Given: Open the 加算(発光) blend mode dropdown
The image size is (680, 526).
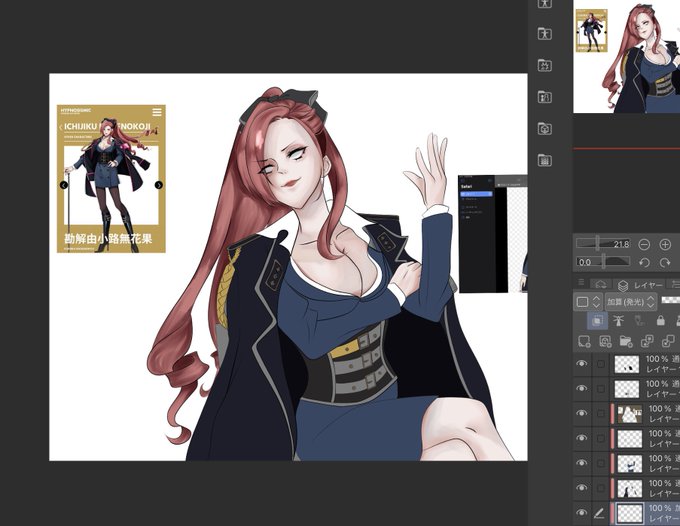Looking at the screenshot, I should [631, 301].
